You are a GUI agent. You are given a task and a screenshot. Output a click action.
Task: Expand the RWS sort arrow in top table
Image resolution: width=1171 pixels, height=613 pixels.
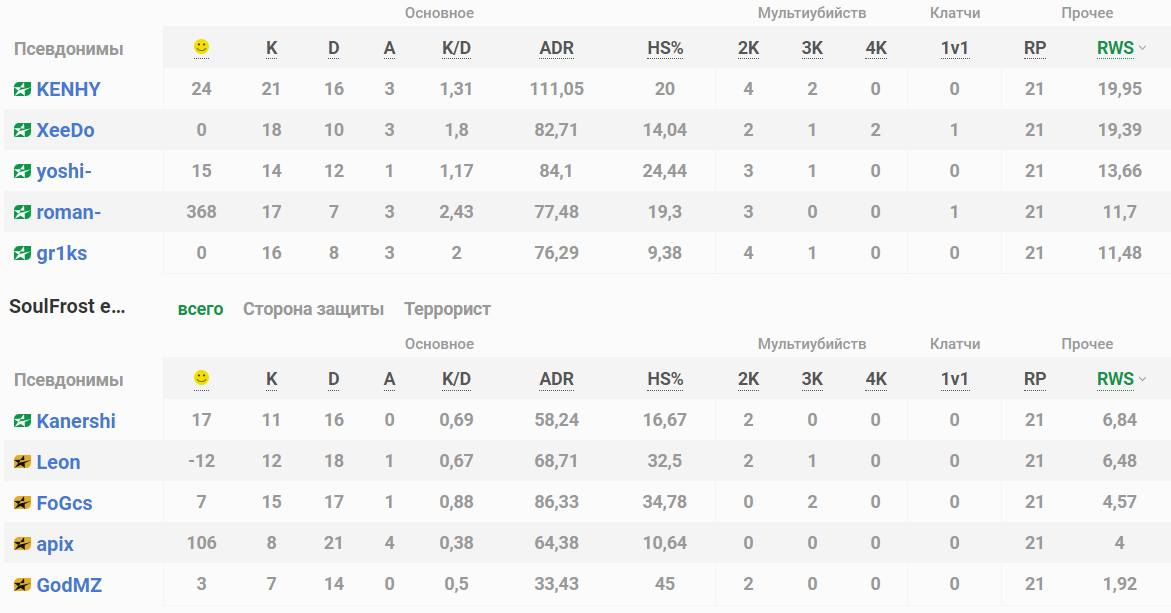coord(1143,48)
